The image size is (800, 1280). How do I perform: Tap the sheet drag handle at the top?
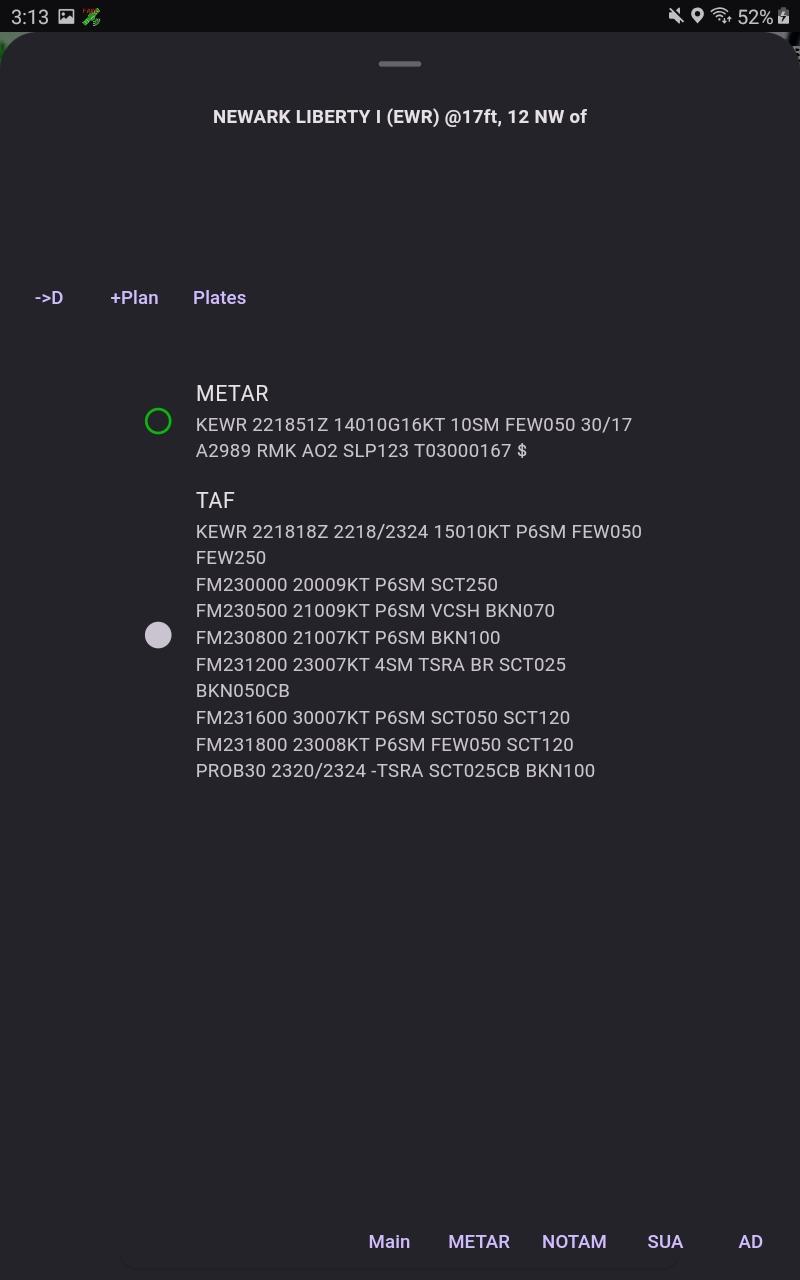[400, 64]
